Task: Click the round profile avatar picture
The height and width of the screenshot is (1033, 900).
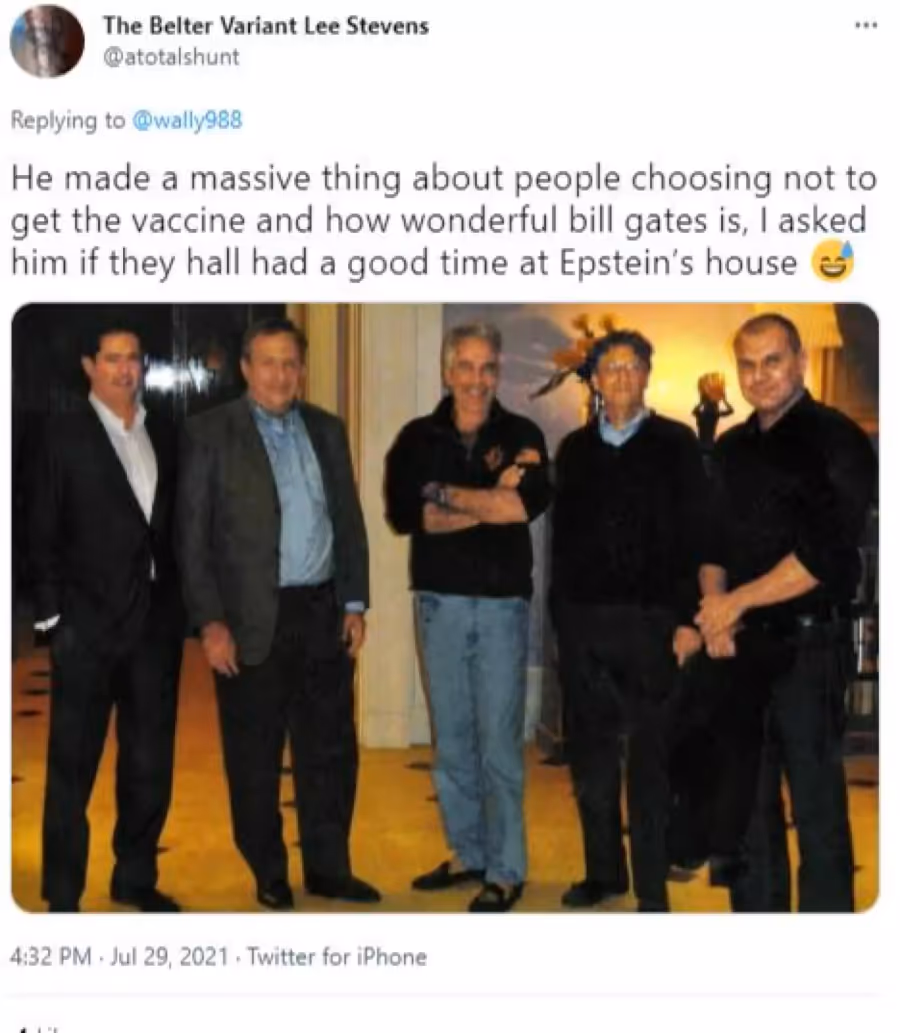Action: [x=47, y=41]
